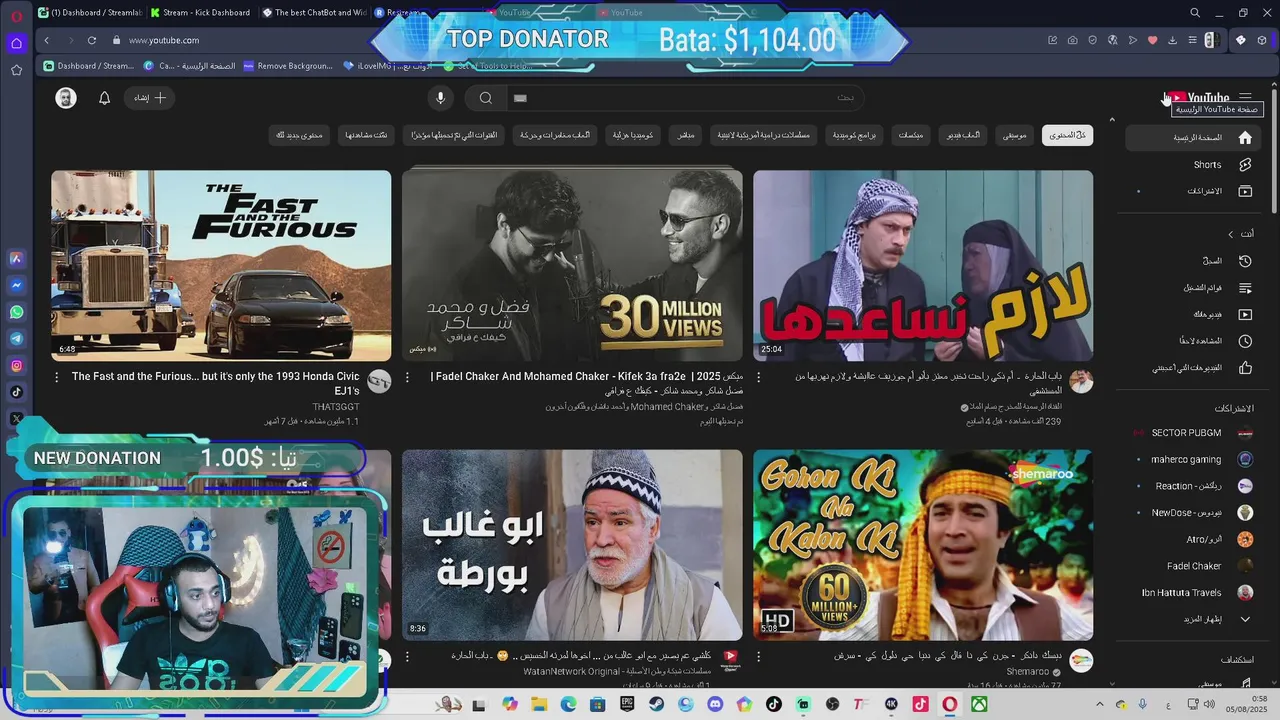
Task: Open the account avatar menu
Action: pyautogui.click(x=66, y=98)
